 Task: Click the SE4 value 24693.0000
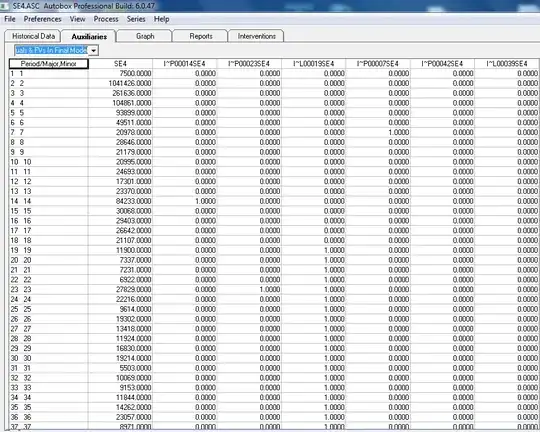pos(121,172)
